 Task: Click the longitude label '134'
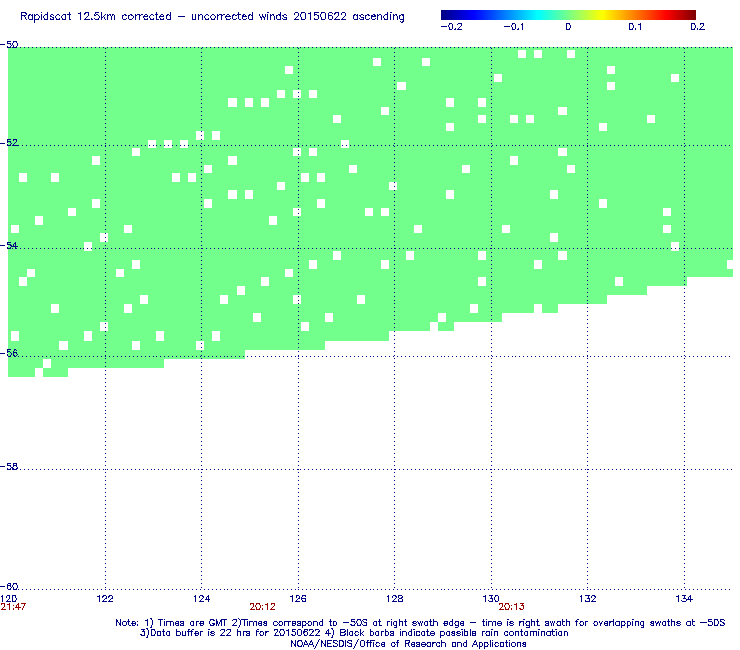(x=684, y=599)
